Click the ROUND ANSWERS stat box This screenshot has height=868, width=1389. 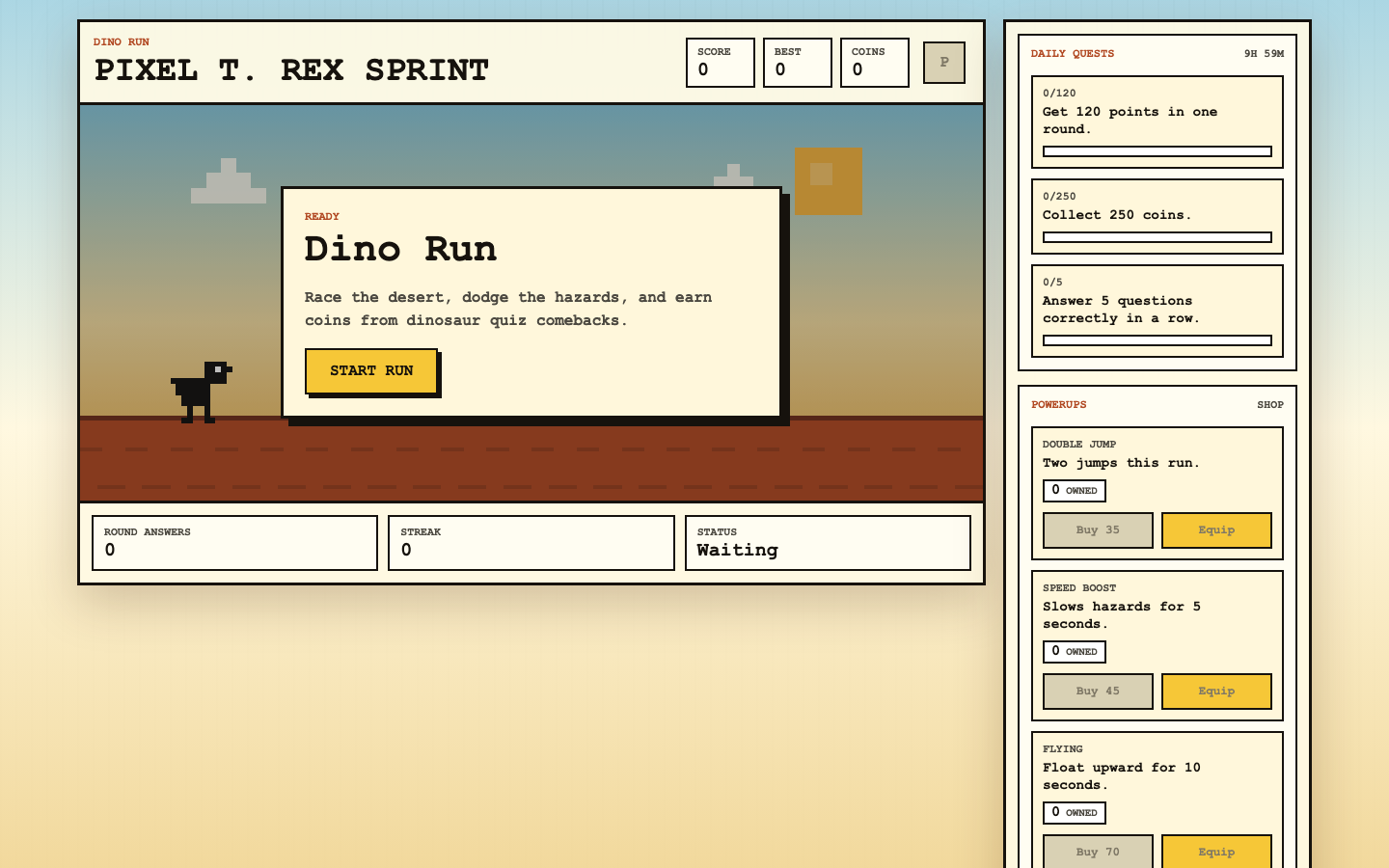tap(234, 543)
